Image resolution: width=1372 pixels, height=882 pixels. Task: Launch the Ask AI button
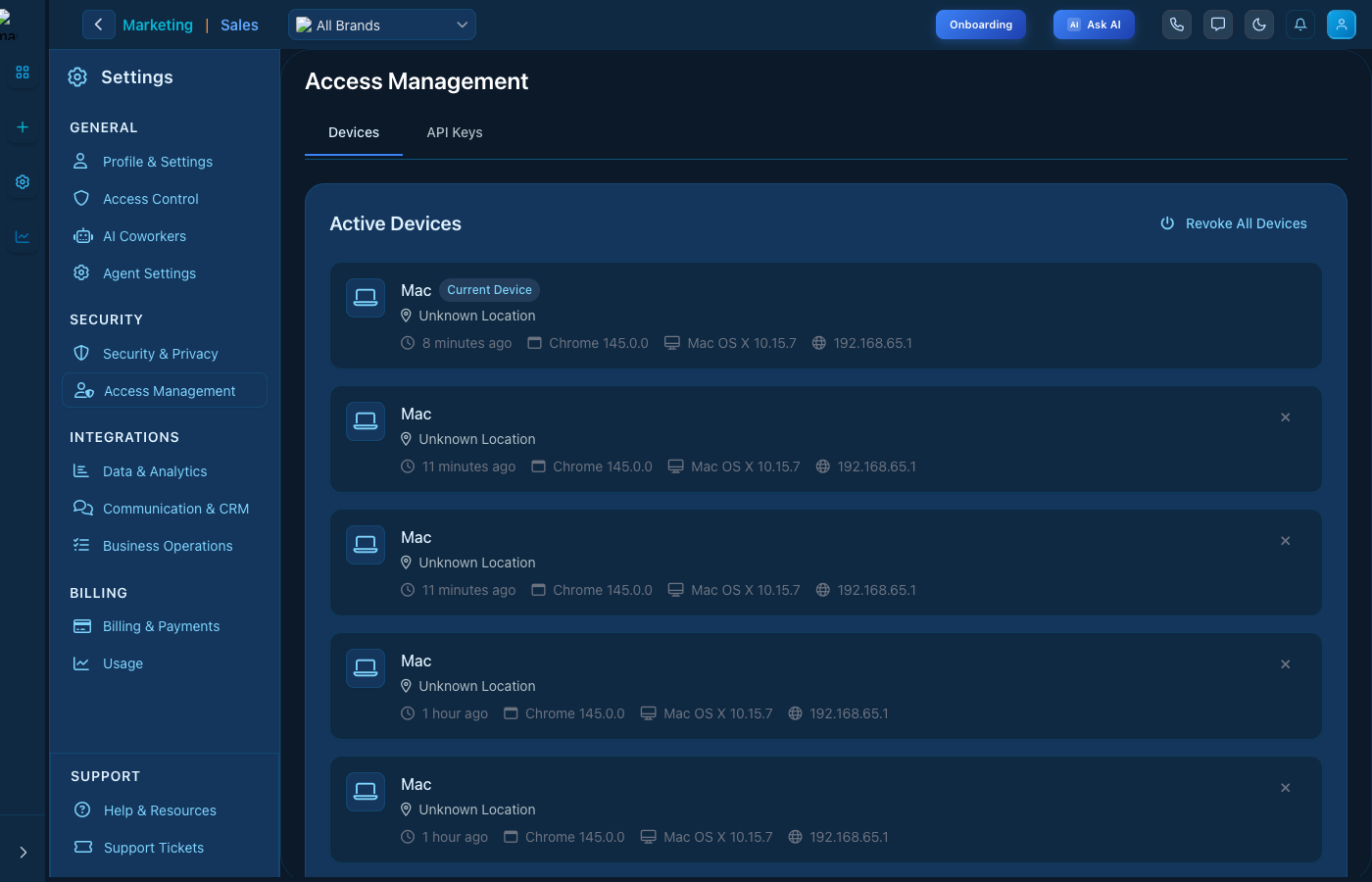(1094, 24)
